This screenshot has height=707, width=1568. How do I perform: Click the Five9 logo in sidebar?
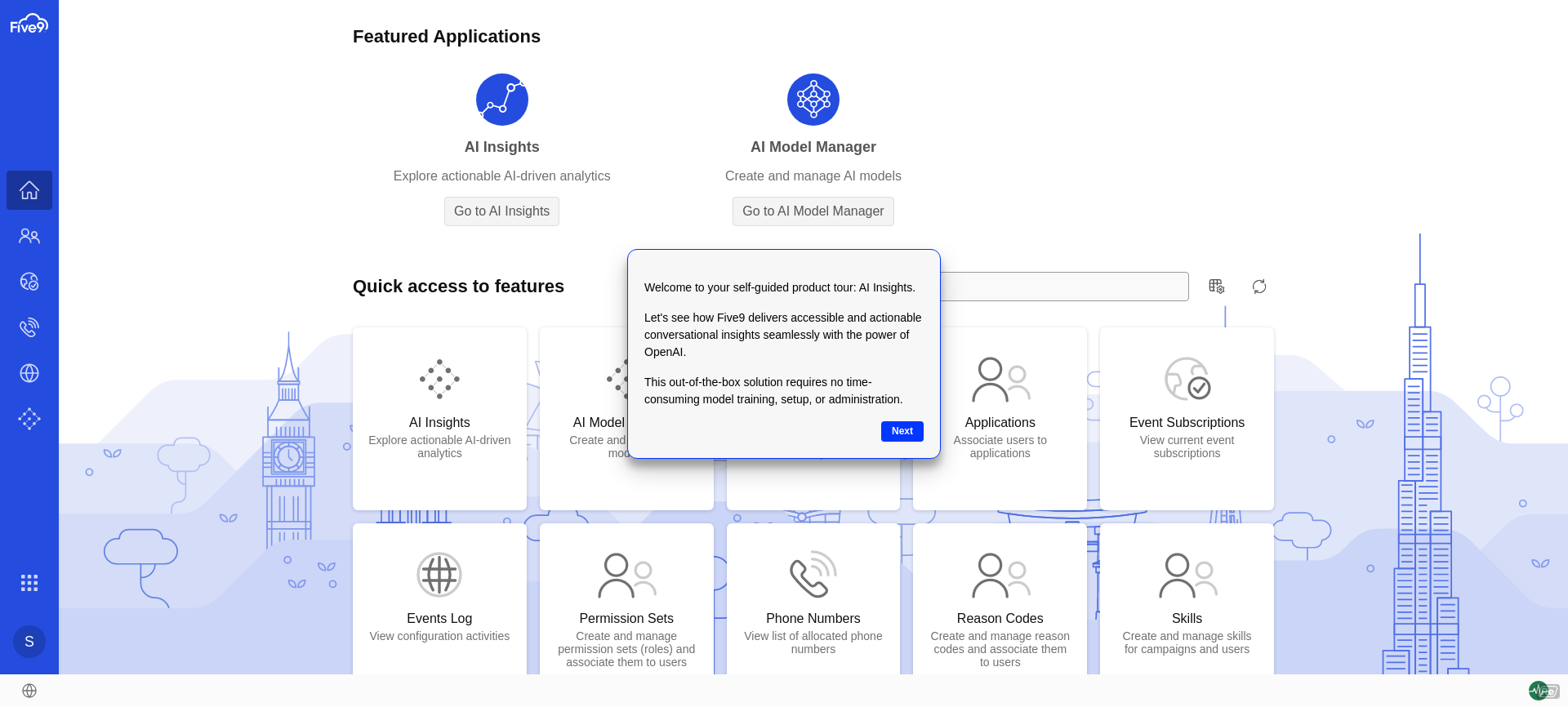[29, 24]
